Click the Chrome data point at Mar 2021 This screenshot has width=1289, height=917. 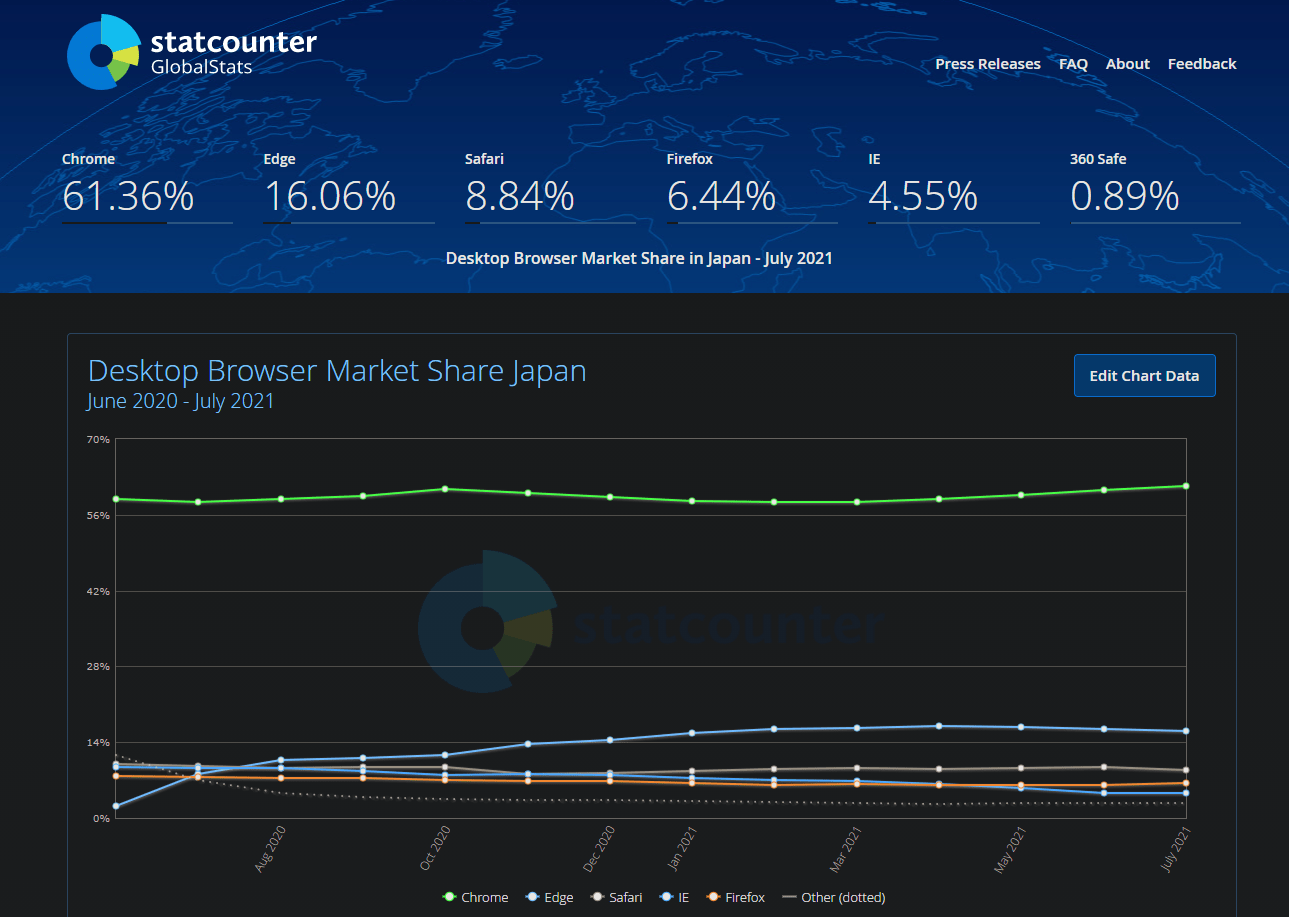(x=857, y=502)
